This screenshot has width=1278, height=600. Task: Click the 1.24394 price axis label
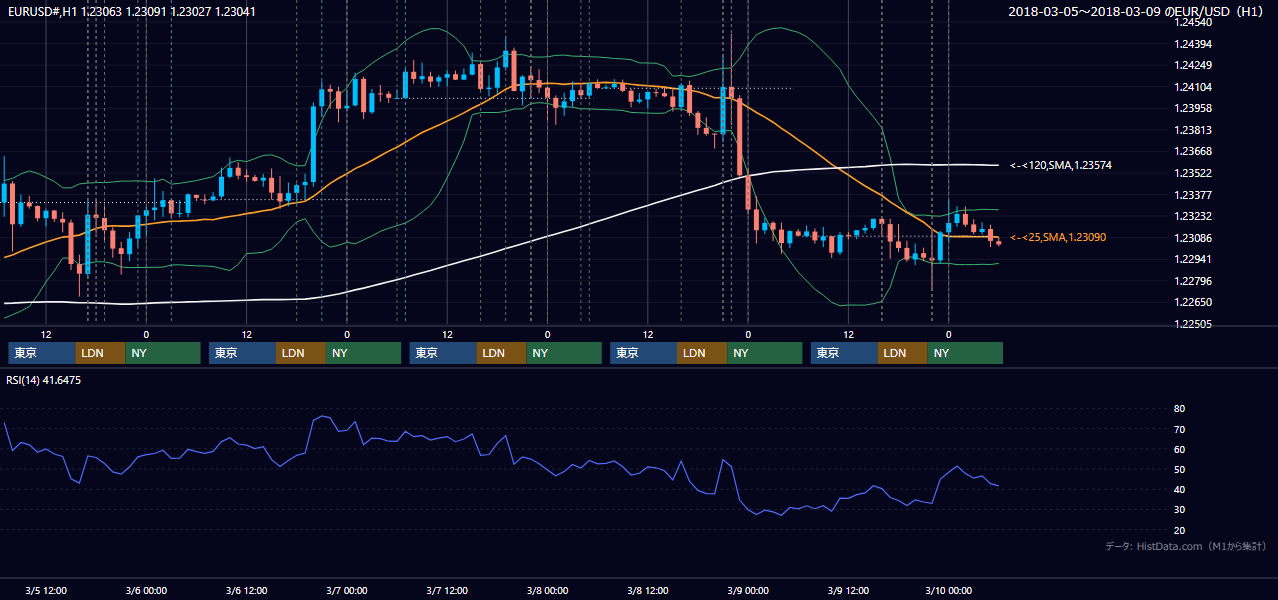(1192, 44)
